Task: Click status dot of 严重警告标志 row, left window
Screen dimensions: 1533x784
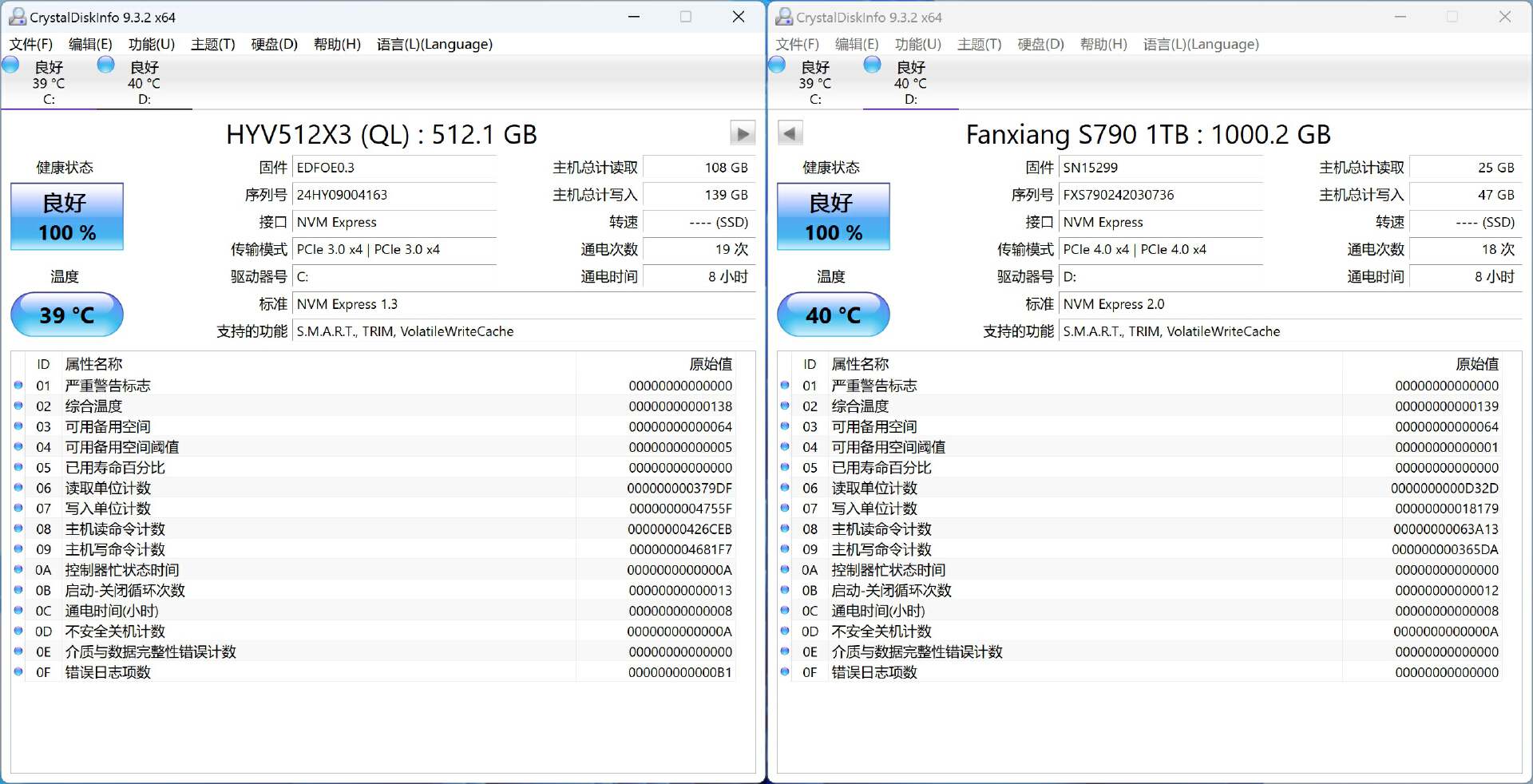Action: click(x=18, y=385)
